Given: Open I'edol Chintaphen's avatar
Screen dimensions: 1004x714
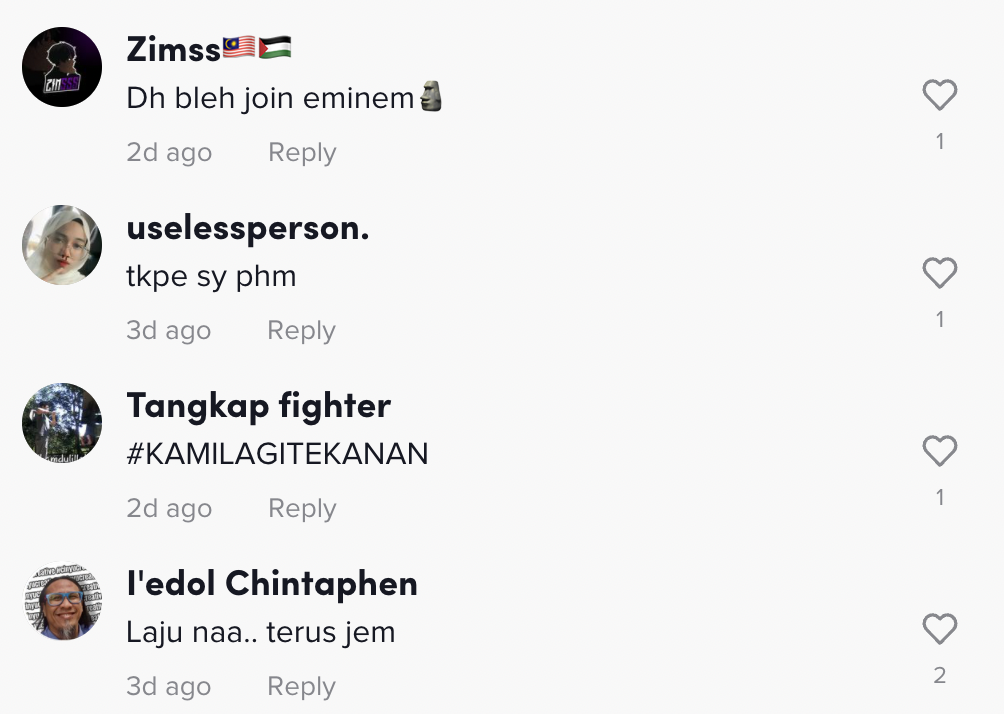Looking at the screenshot, I should tap(62, 601).
